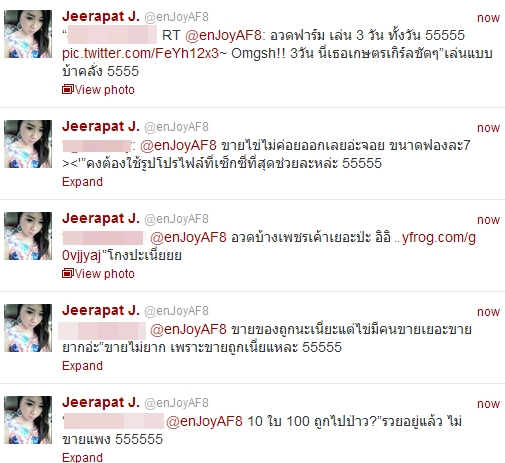Click the first tweet's profile avatar

(28, 34)
